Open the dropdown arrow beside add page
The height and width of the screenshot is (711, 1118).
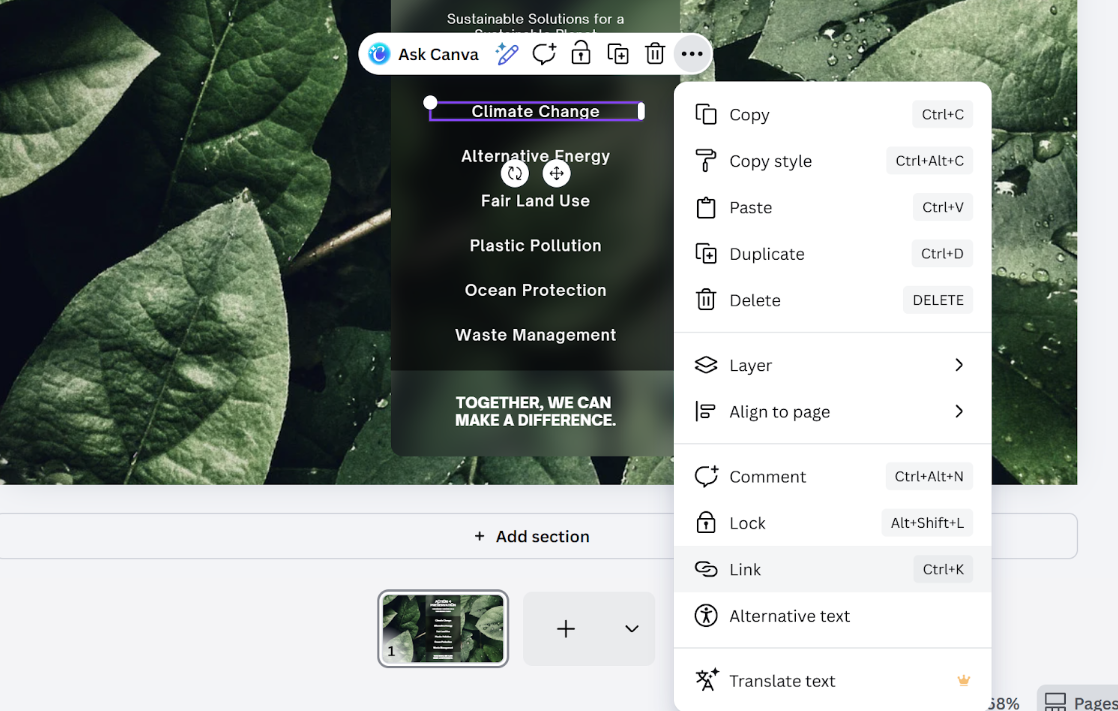[x=631, y=629]
